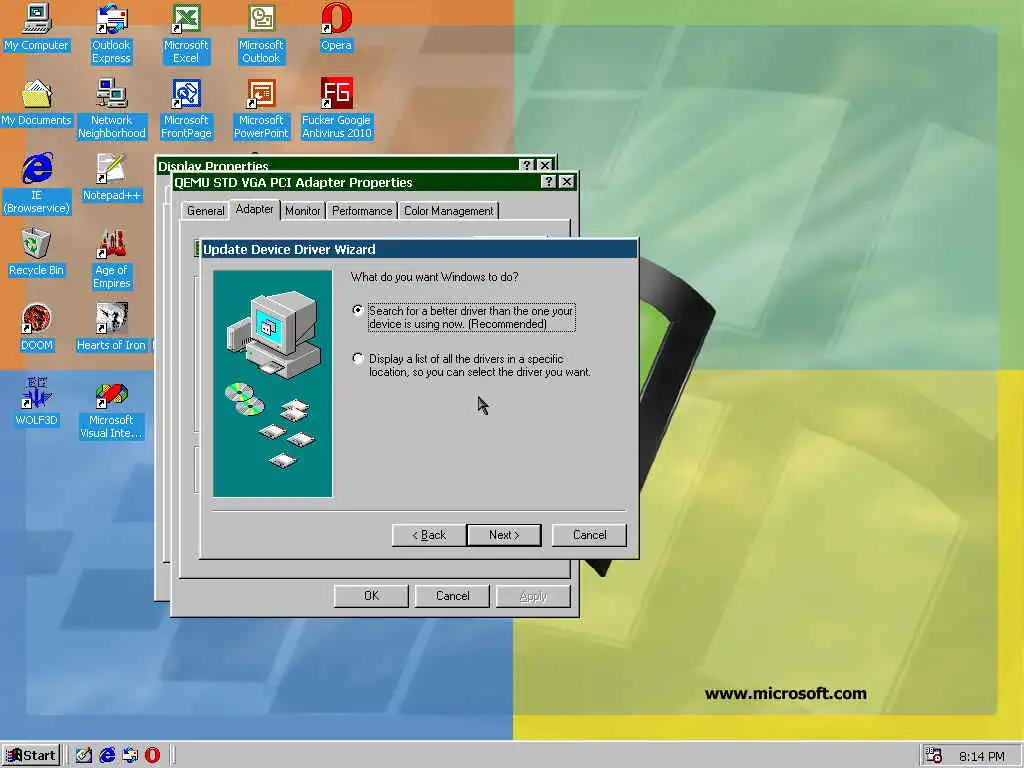Click OK in Adapter Properties dialog

[371, 596]
